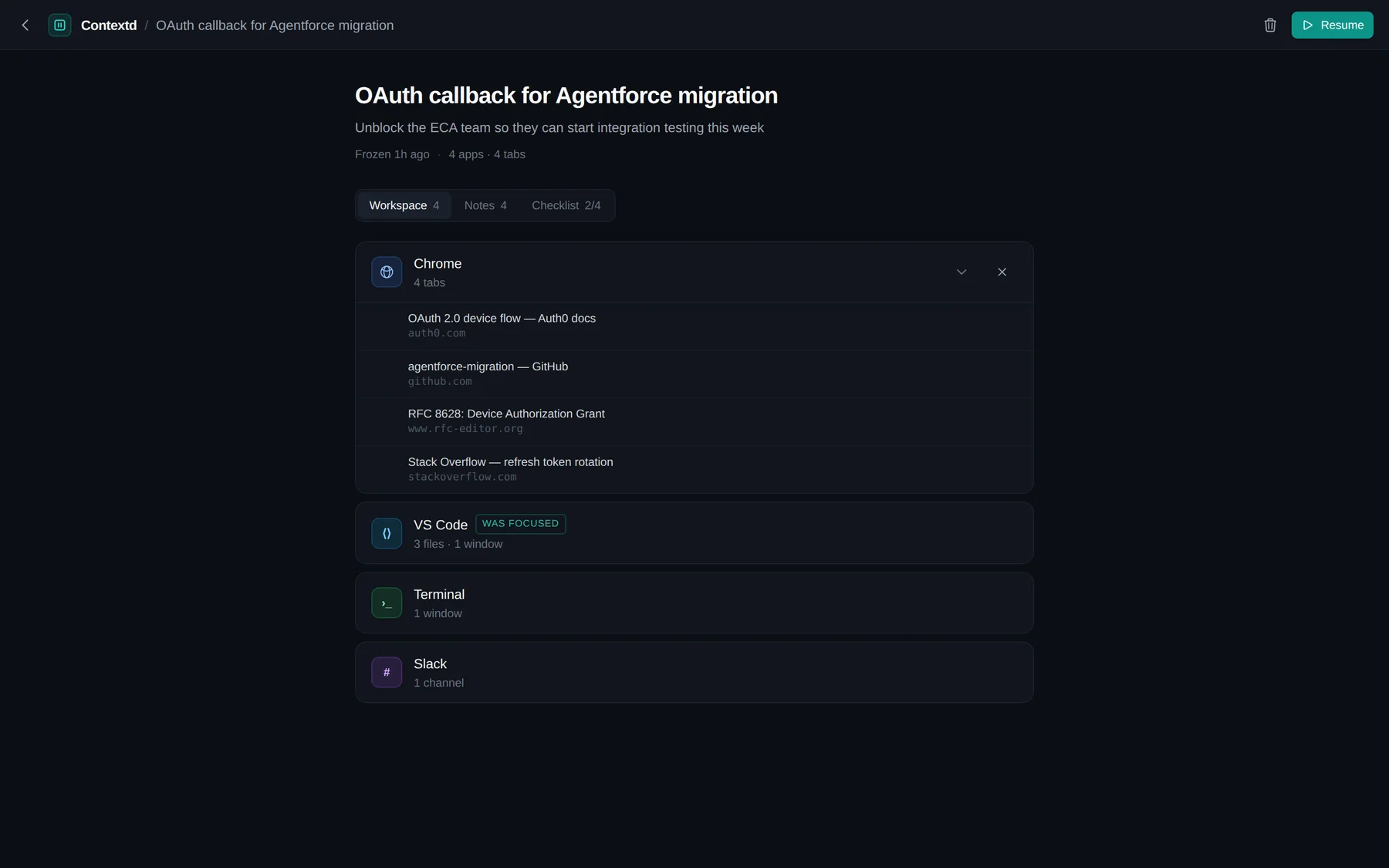Click the Slack '1 channel' text

click(x=438, y=683)
